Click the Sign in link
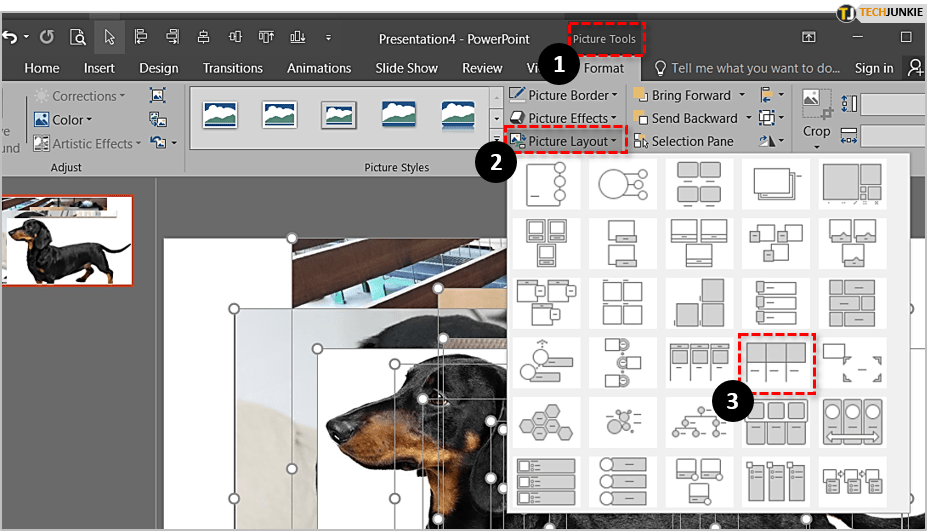931x531 pixels. click(874, 68)
